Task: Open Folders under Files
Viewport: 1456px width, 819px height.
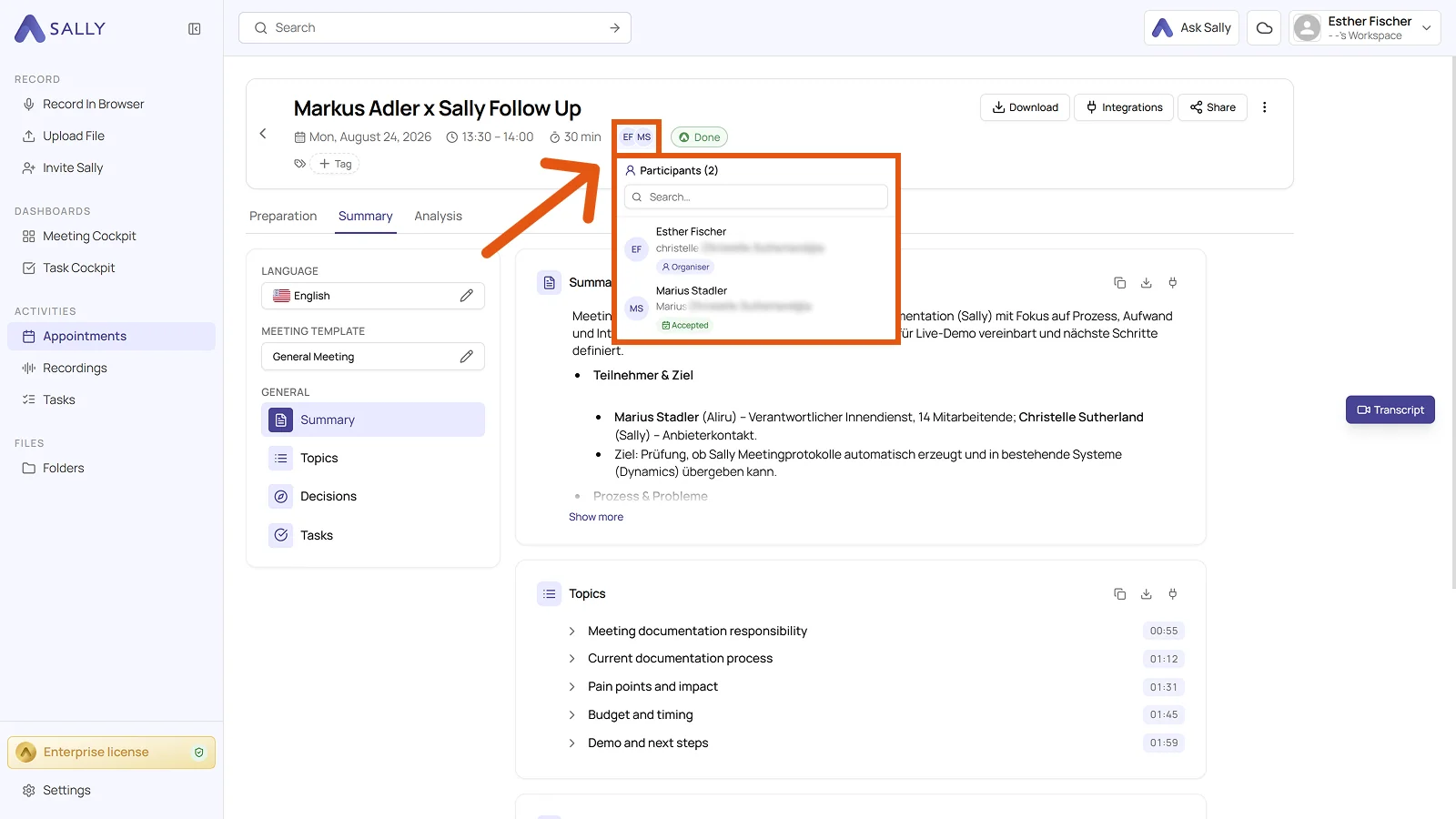Action: pyautogui.click(x=111, y=469)
